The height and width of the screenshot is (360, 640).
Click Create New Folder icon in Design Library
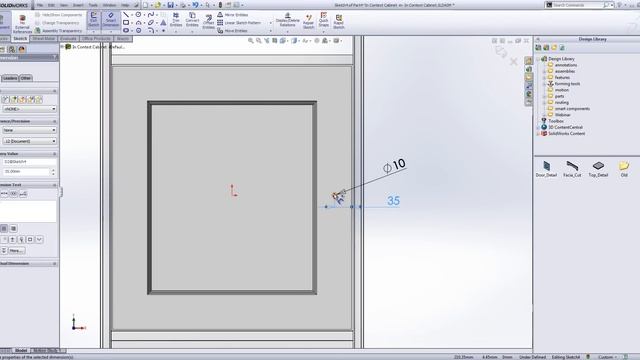pyautogui.click(x=554, y=48)
